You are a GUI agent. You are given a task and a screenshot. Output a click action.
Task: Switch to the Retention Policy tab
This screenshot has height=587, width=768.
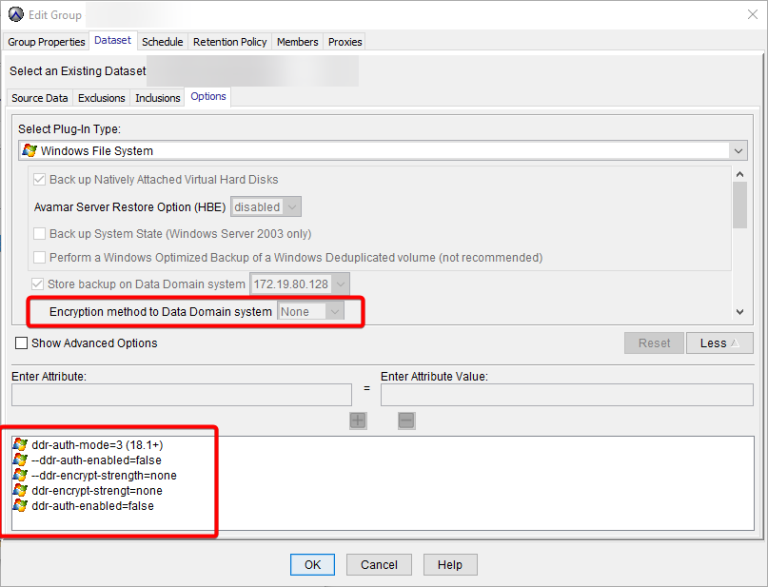[x=230, y=42]
